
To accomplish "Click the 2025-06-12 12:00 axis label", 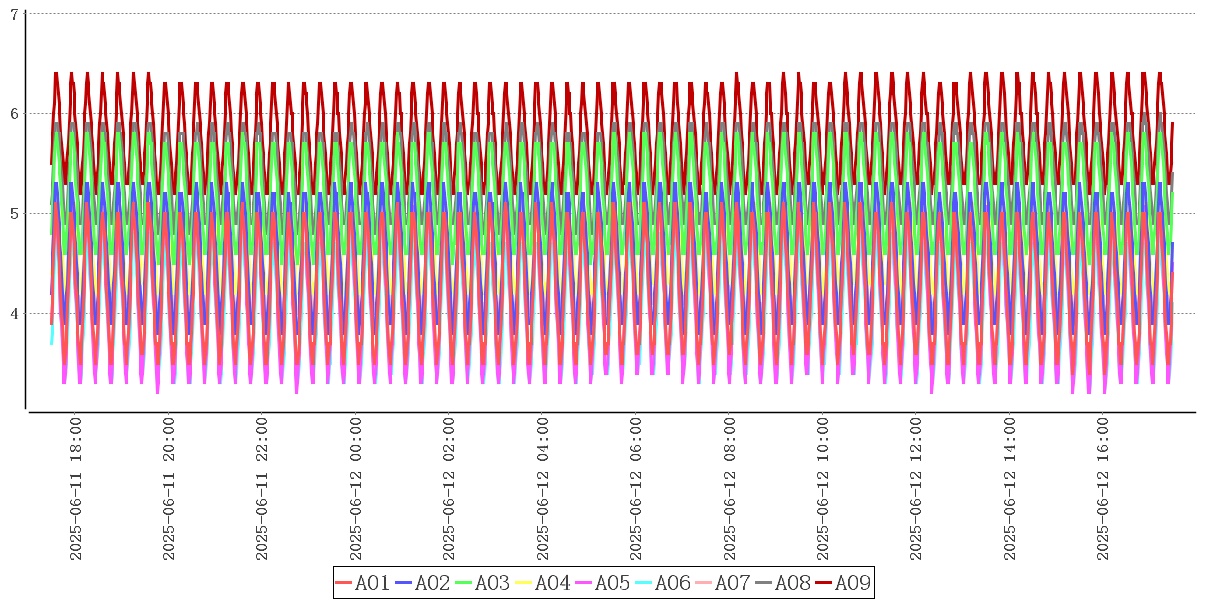I will pyautogui.click(x=917, y=489).
